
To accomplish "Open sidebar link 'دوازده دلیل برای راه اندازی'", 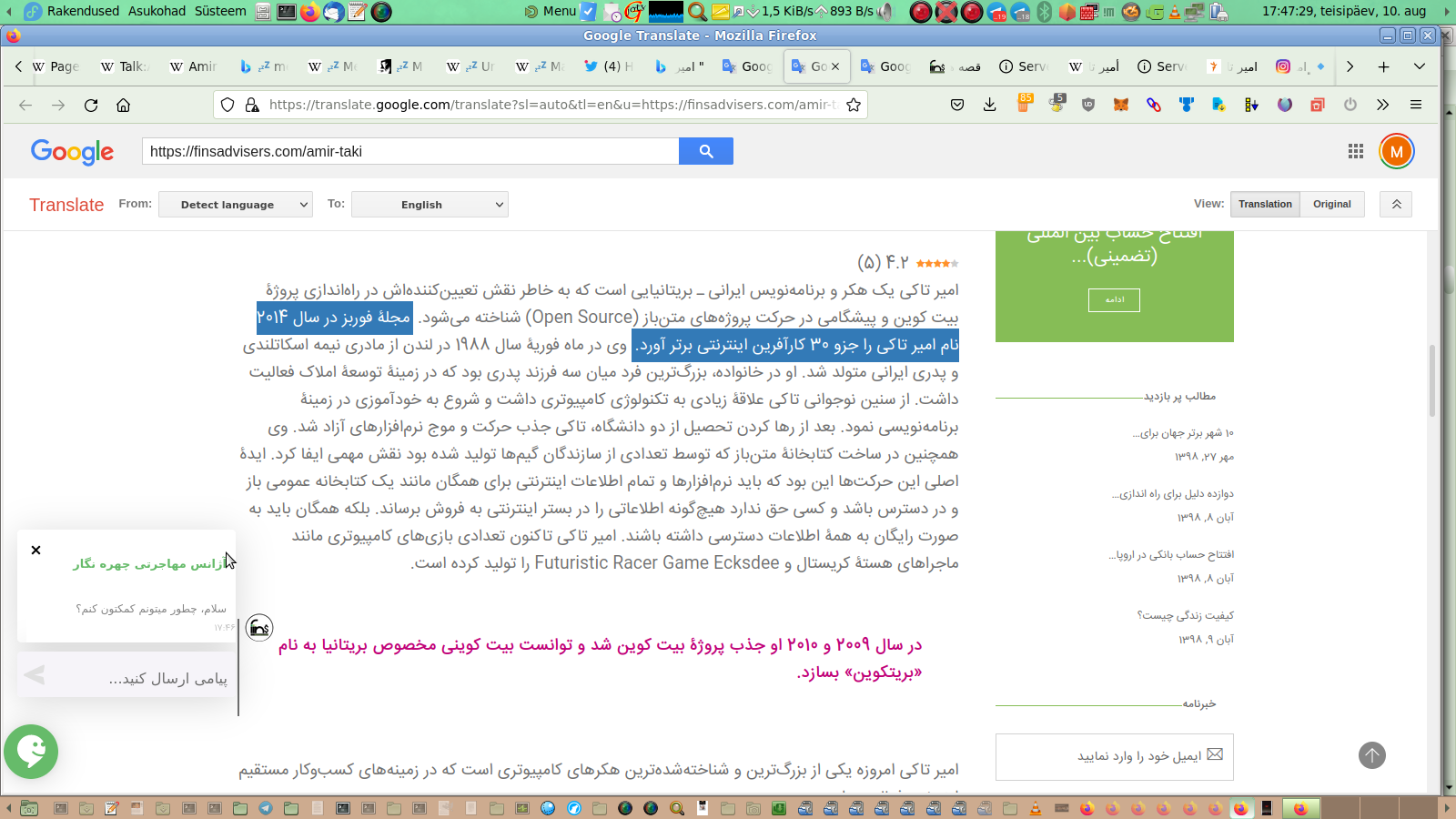I will coord(1173,494).
